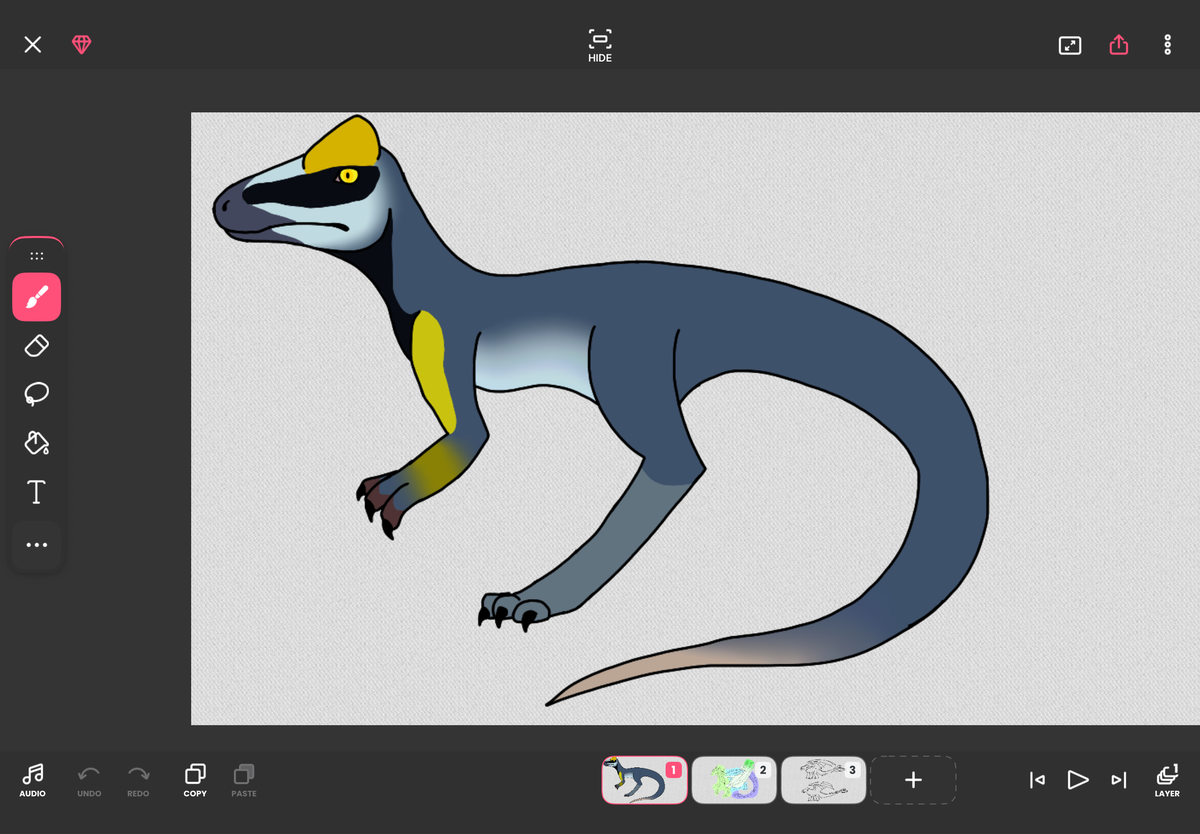Copy the current frame
Image resolution: width=1200 pixels, height=834 pixels.
195,780
